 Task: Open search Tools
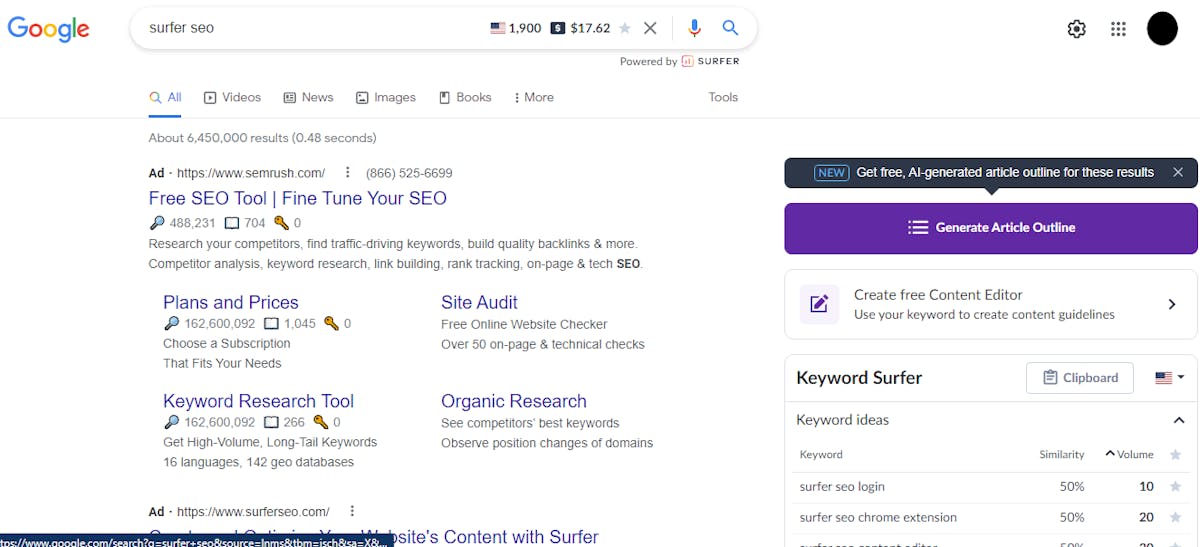(x=723, y=97)
